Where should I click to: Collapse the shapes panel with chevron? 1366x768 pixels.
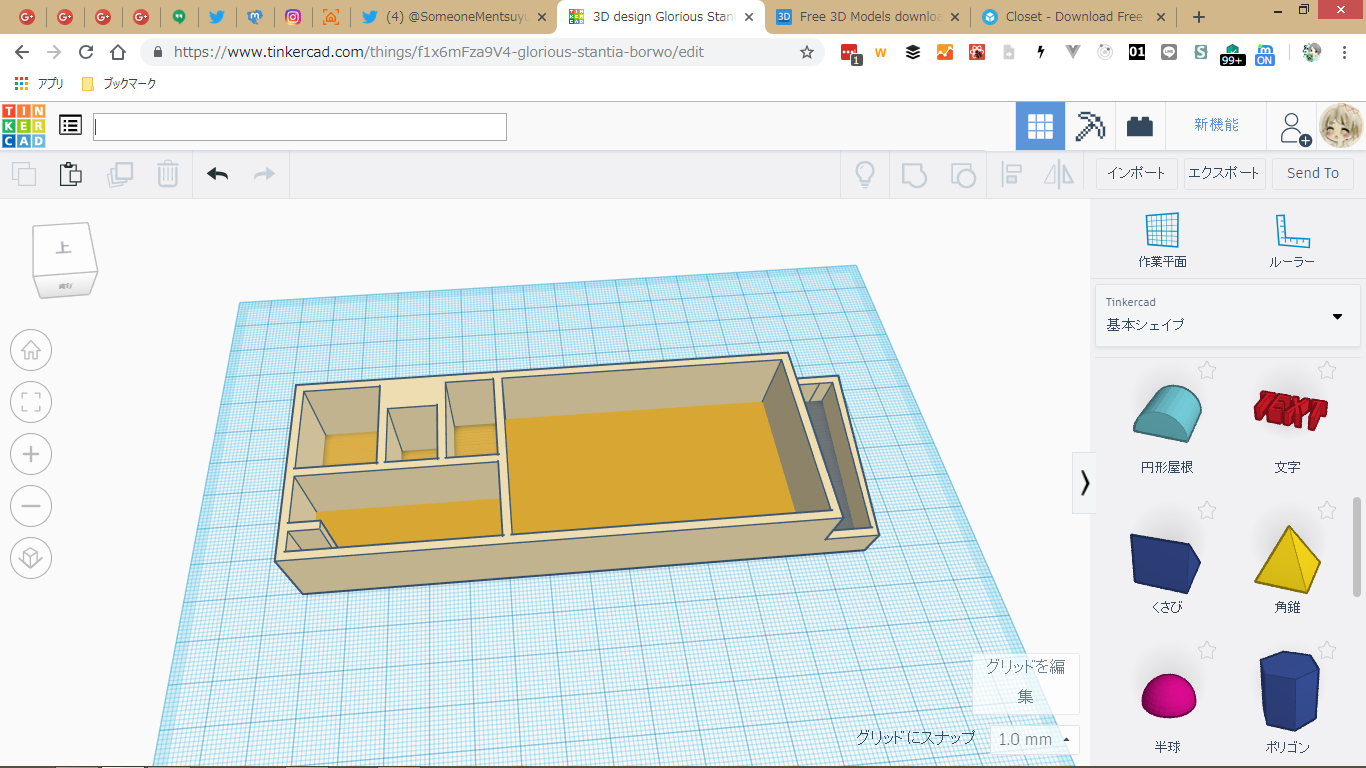point(1084,483)
